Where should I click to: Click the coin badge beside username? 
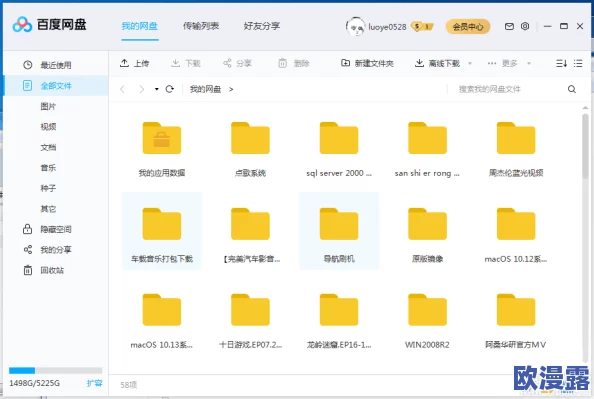click(422, 27)
